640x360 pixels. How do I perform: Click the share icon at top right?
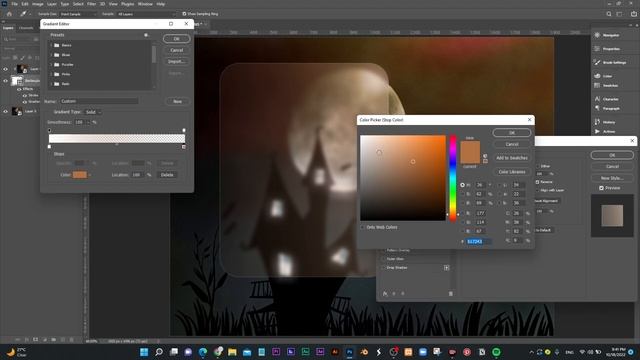633,14
